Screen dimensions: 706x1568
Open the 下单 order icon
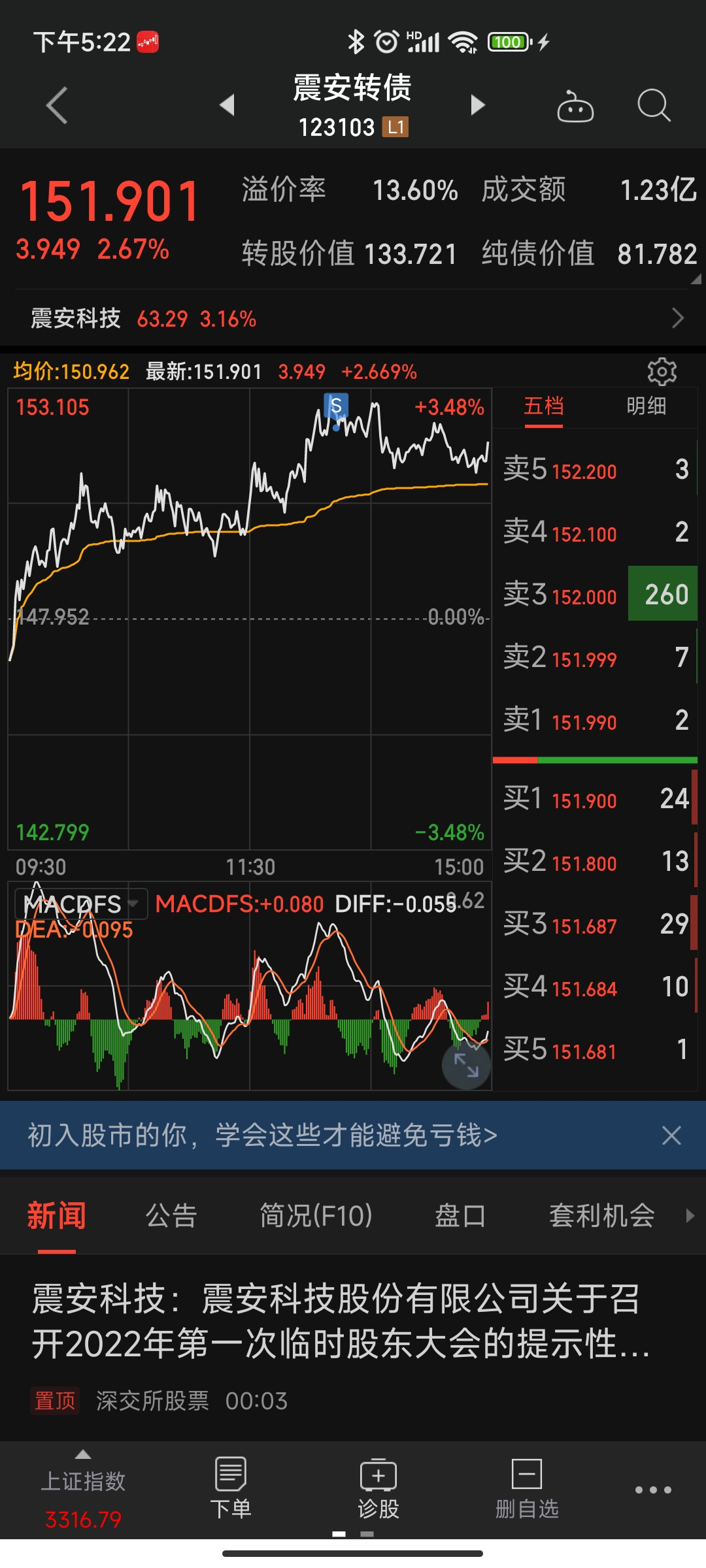point(230,1489)
